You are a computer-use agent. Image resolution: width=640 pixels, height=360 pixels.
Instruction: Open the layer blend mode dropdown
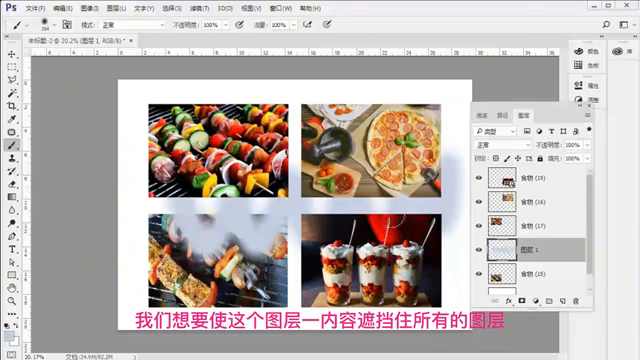coord(502,145)
